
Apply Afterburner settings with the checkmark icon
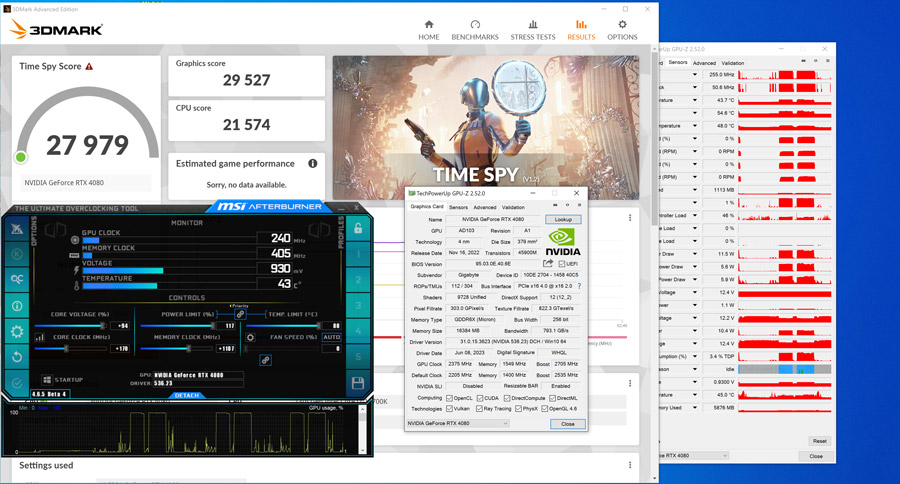(17, 382)
